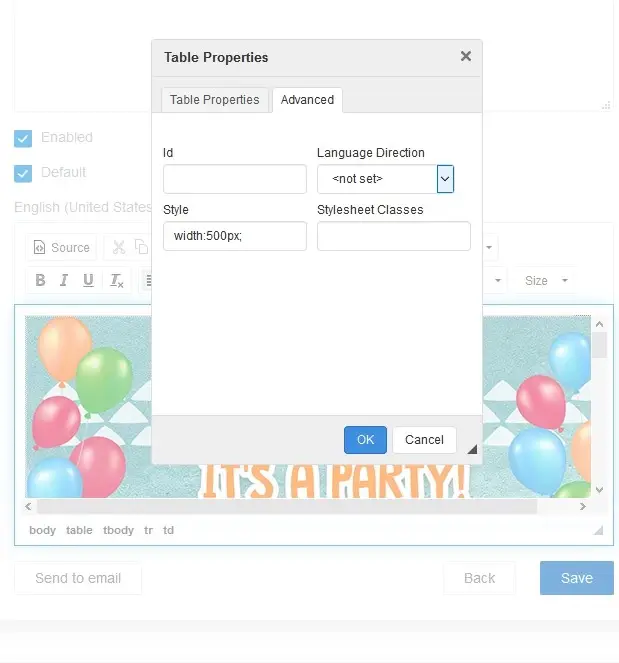Image resolution: width=619 pixels, height=663 pixels.
Task: Switch to the Table Properties tab
Action: pyautogui.click(x=214, y=100)
